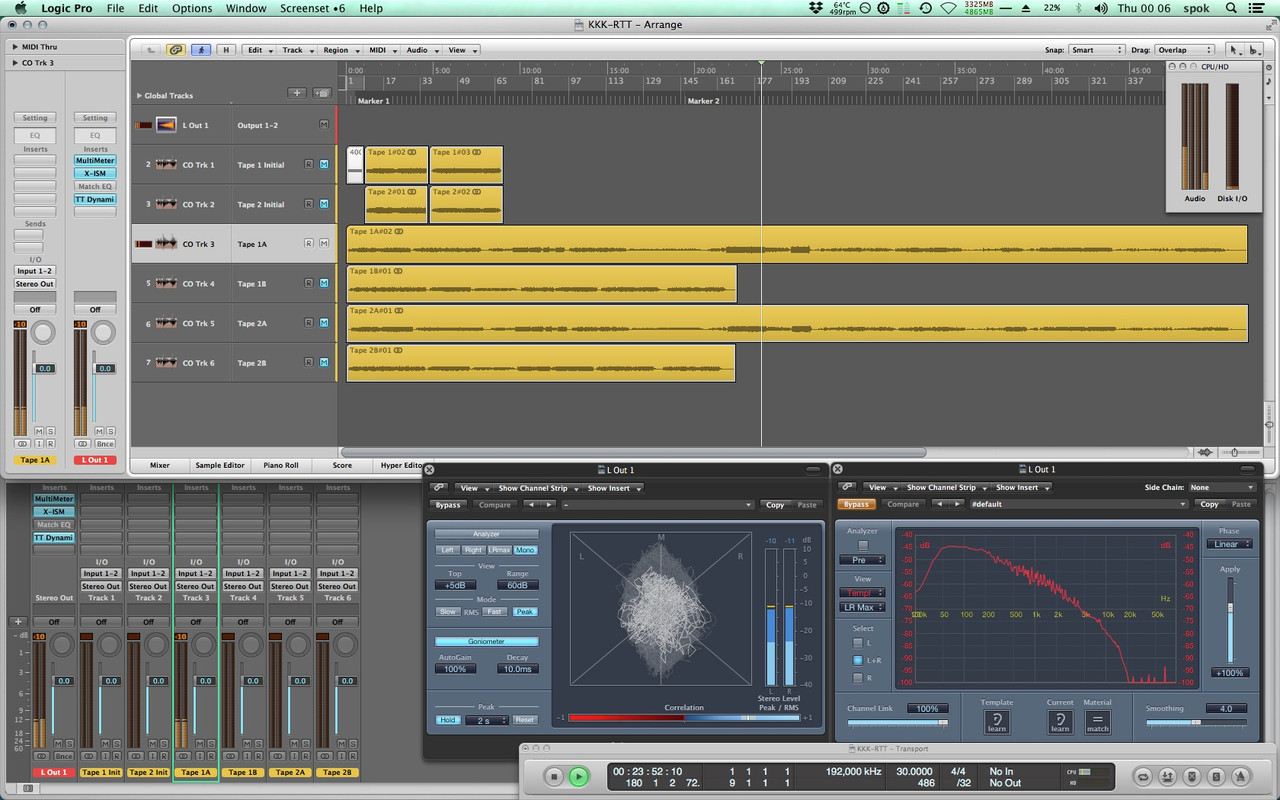Select the R channel checkbox in Match EQ
Image resolution: width=1280 pixels, height=800 pixels.
click(x=858, y=678)
